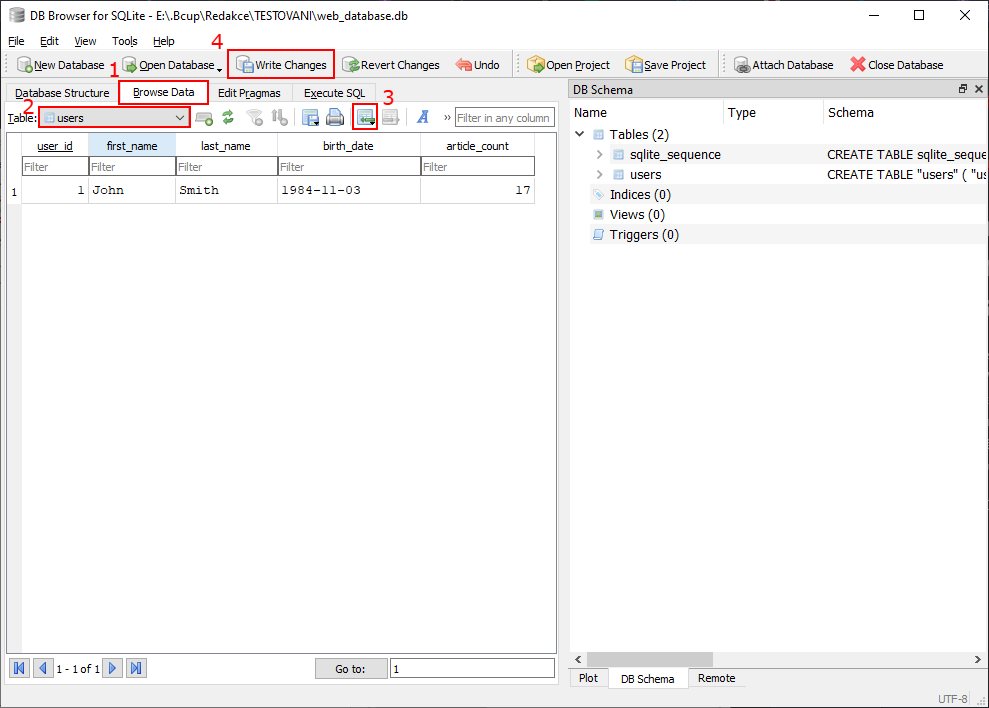This screenshot has height=708, width=989.
Task: Collapse the Tables (2) tree item
Action: [x=579, y=133]
